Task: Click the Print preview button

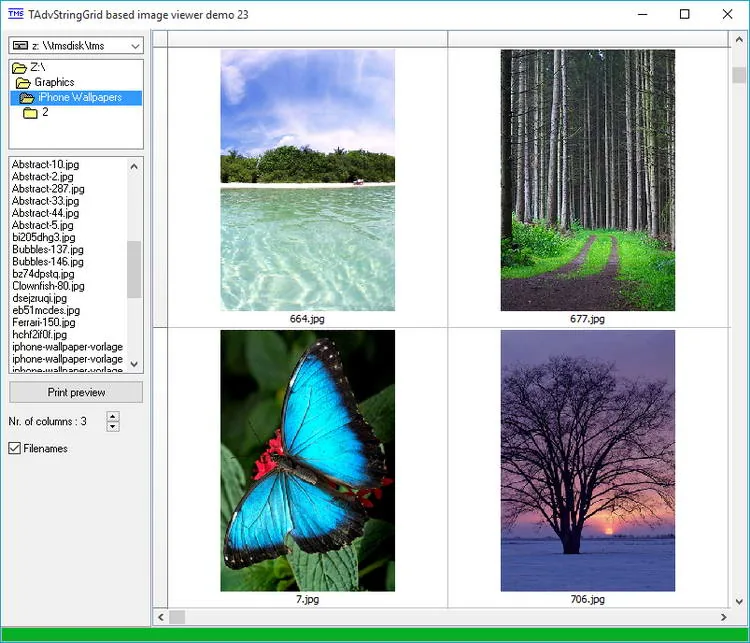Action: (76, 392)
